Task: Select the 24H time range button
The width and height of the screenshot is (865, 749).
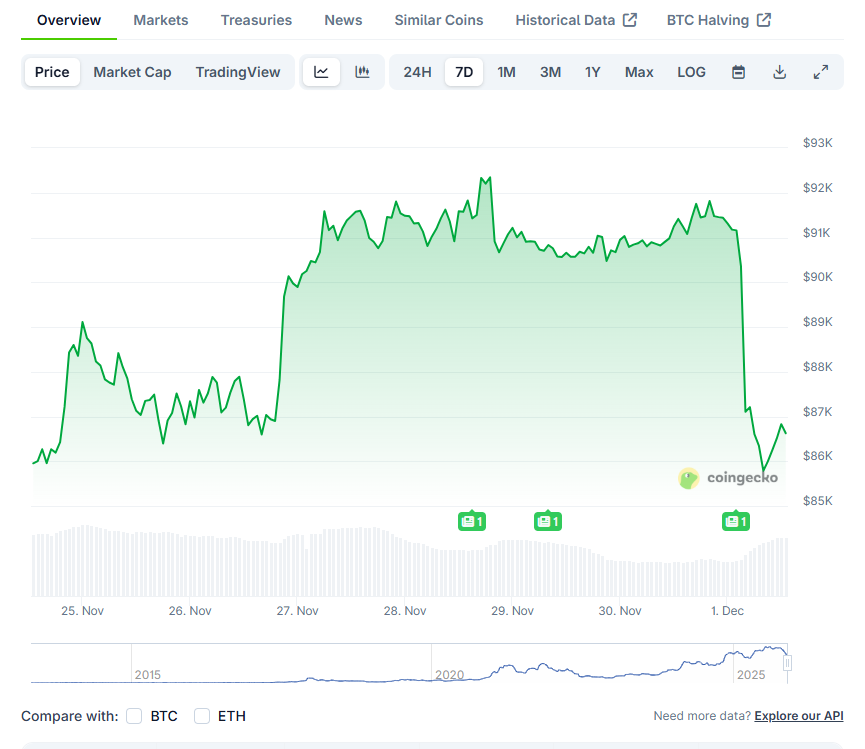Action: coord(417,71)
